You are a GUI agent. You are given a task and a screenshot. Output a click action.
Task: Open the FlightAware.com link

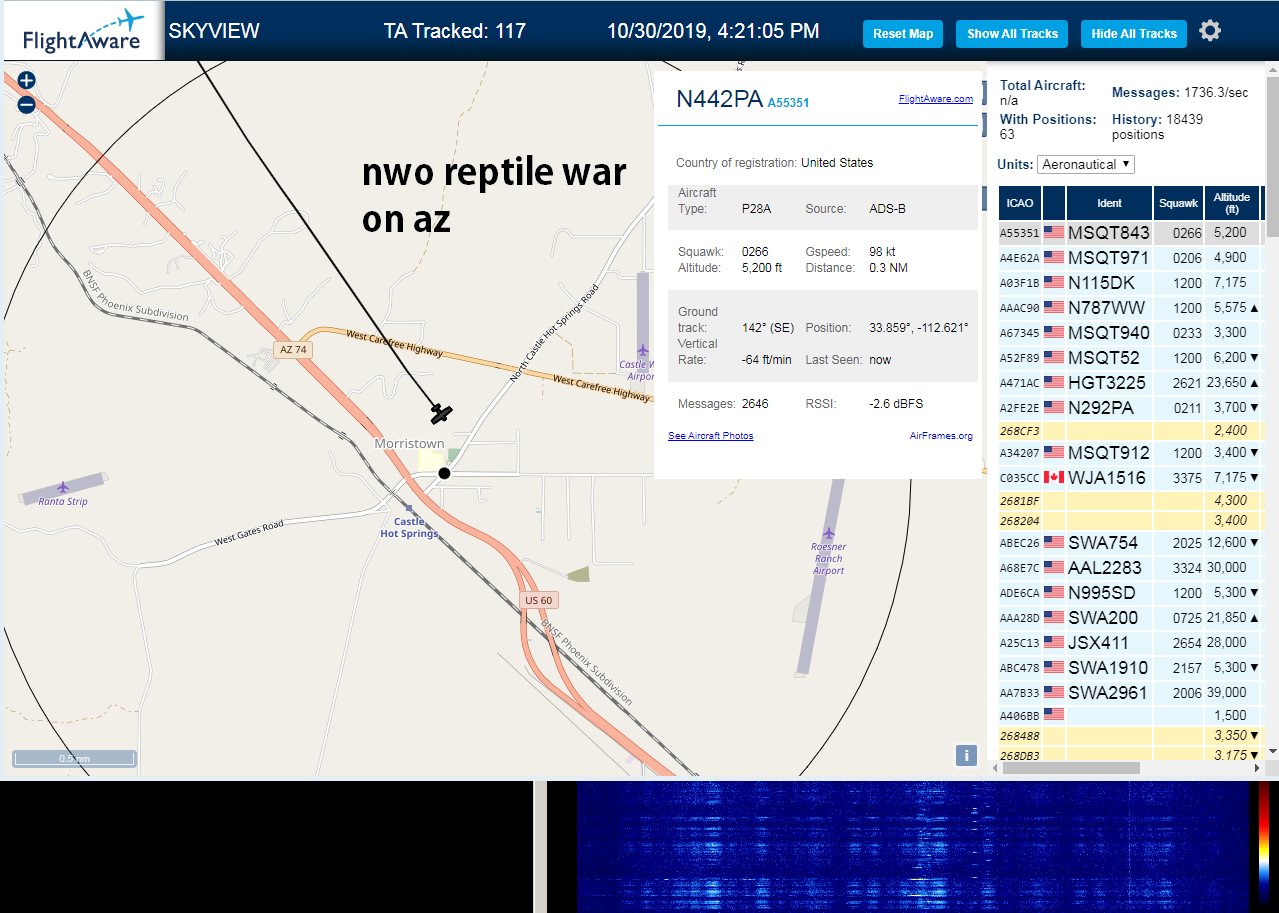(935, 99)
